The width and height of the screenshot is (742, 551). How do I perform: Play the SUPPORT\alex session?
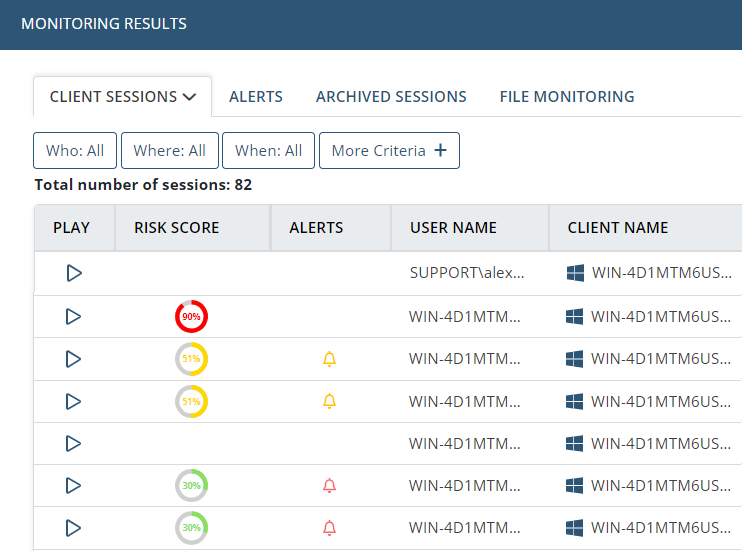coord(74,273)
